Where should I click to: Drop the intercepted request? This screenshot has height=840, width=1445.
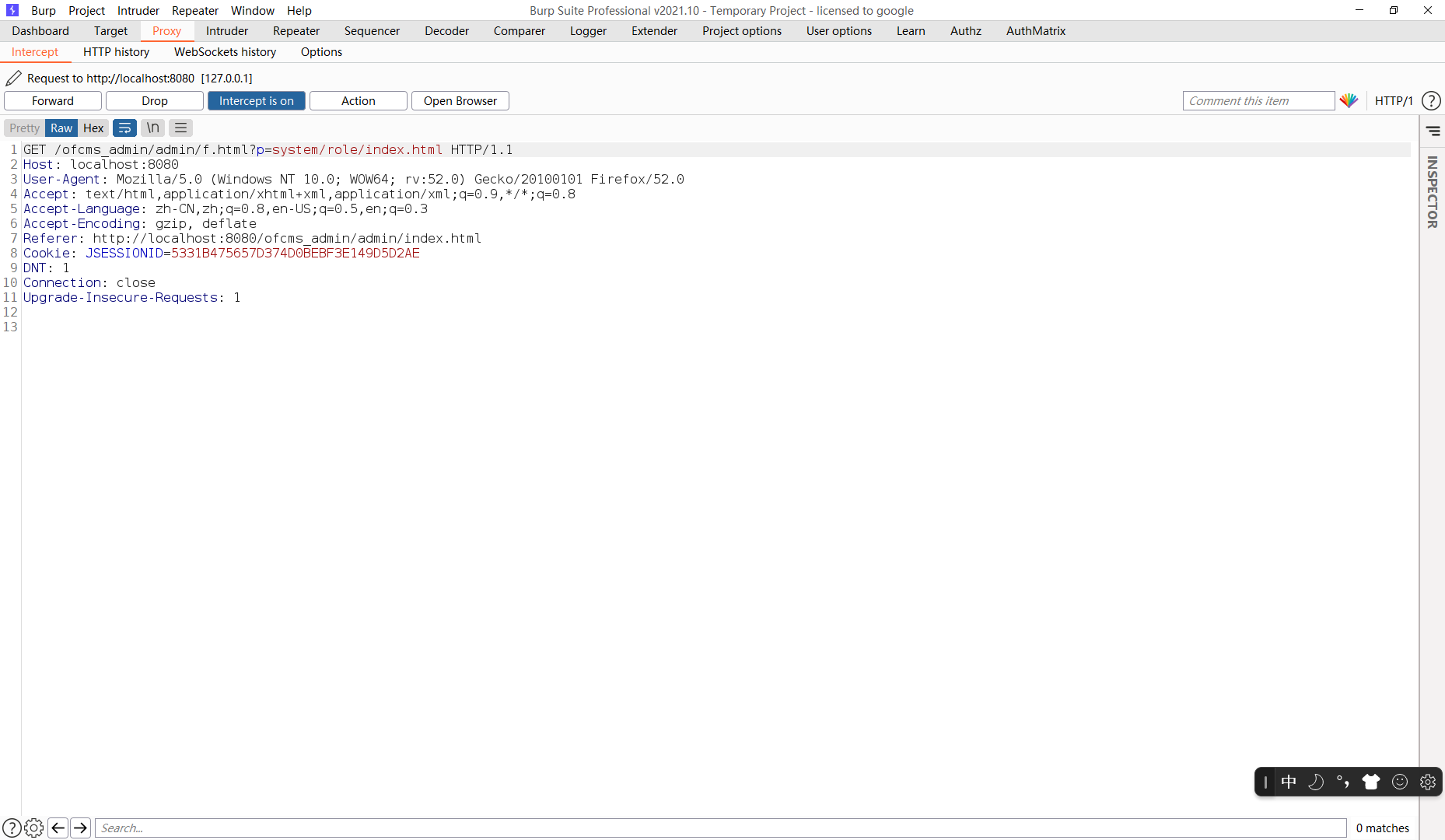154,100
